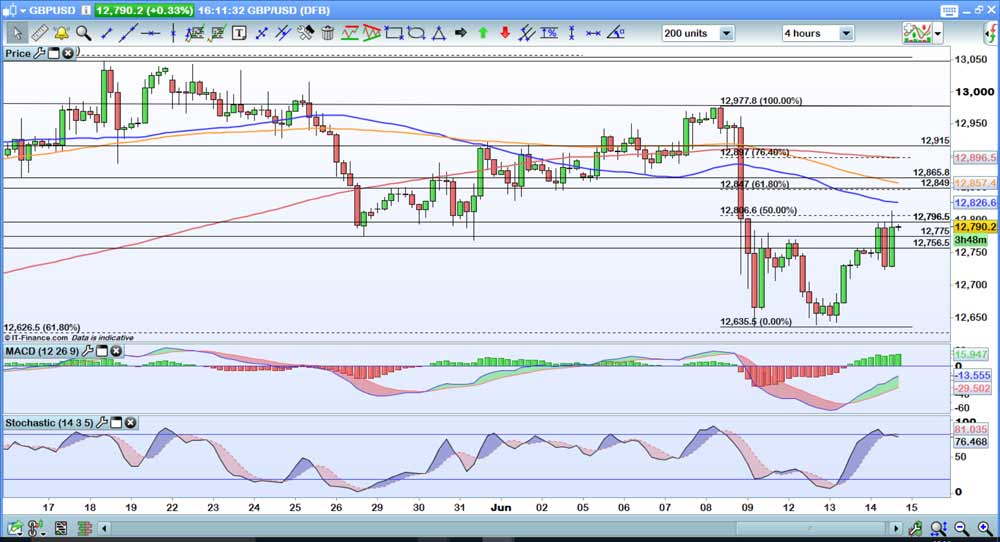
Task: Insert a black right arrow marker
Action: click(460, 33)
